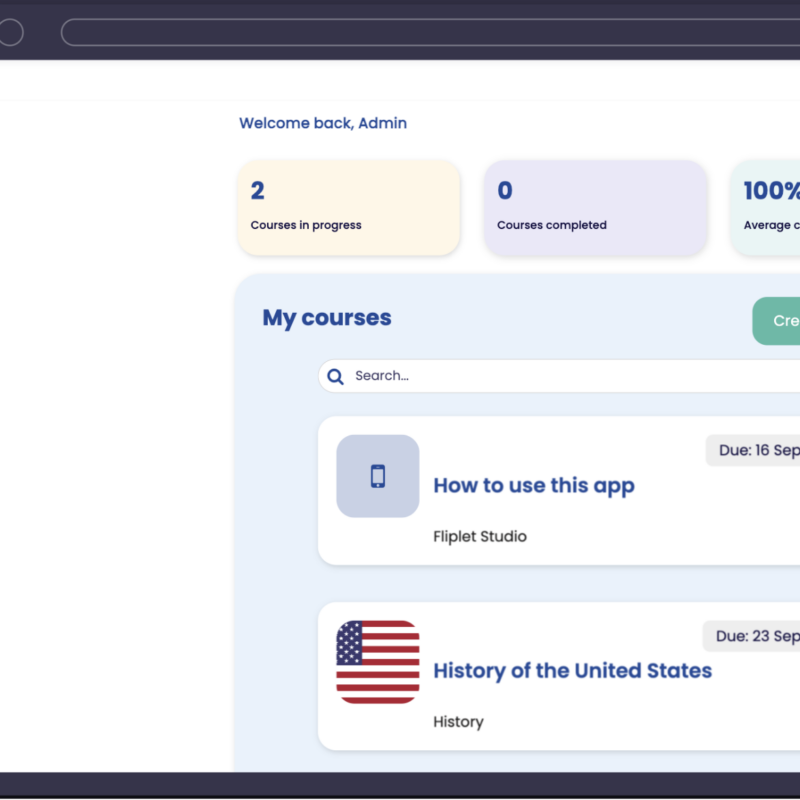Click the phone icon thumbnail for How to use this app

point(378,476)
